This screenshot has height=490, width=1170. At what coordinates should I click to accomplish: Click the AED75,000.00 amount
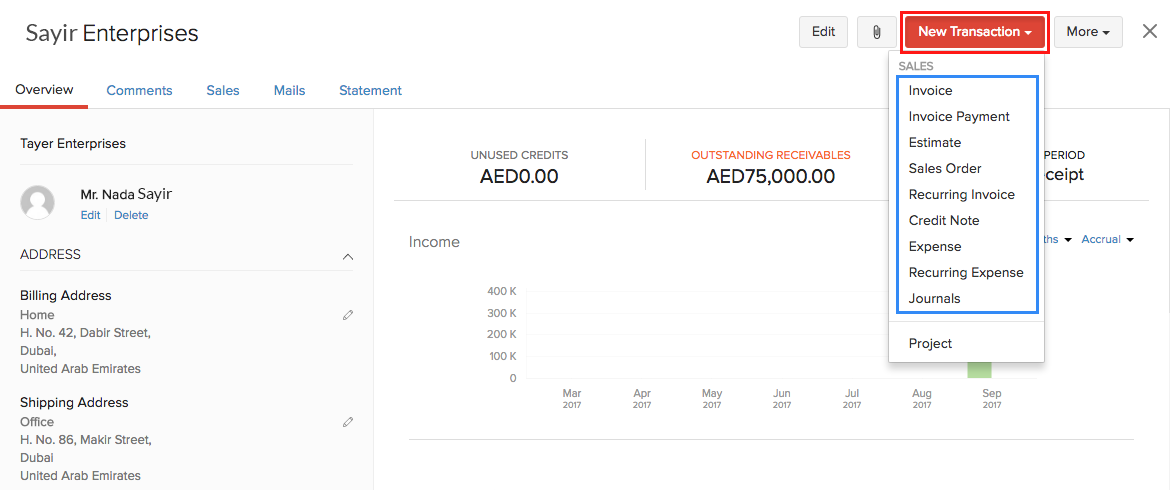pos(771,177)
